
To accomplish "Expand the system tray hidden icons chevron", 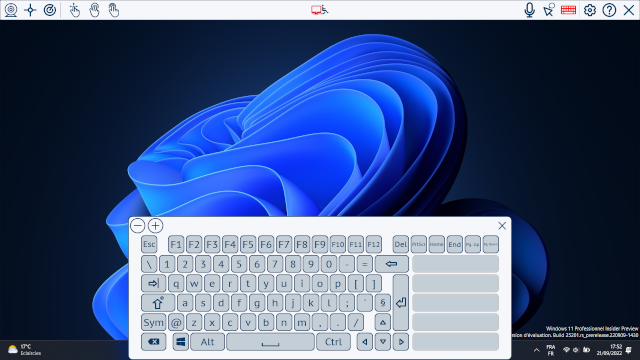I will pyautogui.click(x=536, y=350).
